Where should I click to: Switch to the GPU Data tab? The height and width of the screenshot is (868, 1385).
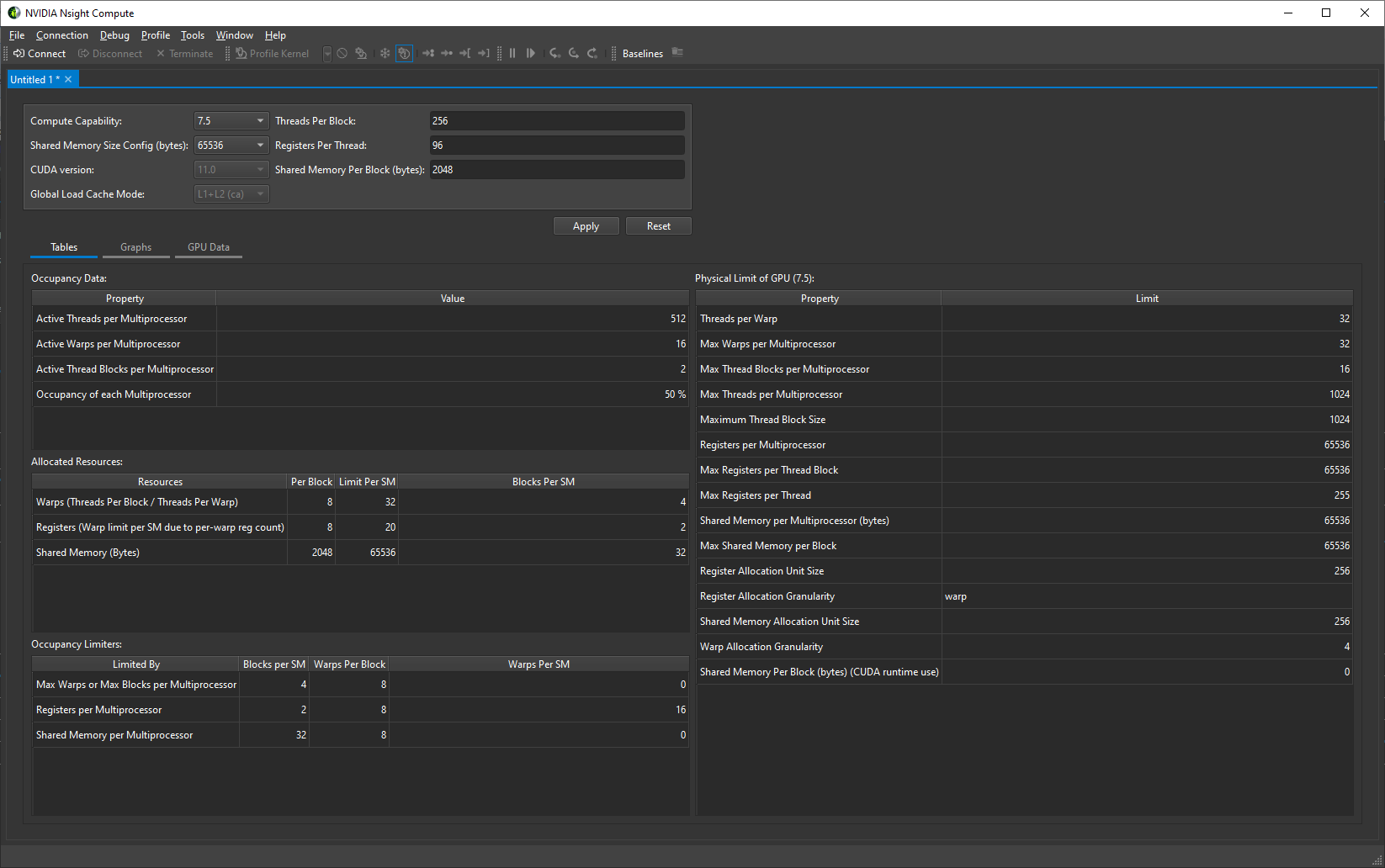pyautogui.click(x=209, y=247)
